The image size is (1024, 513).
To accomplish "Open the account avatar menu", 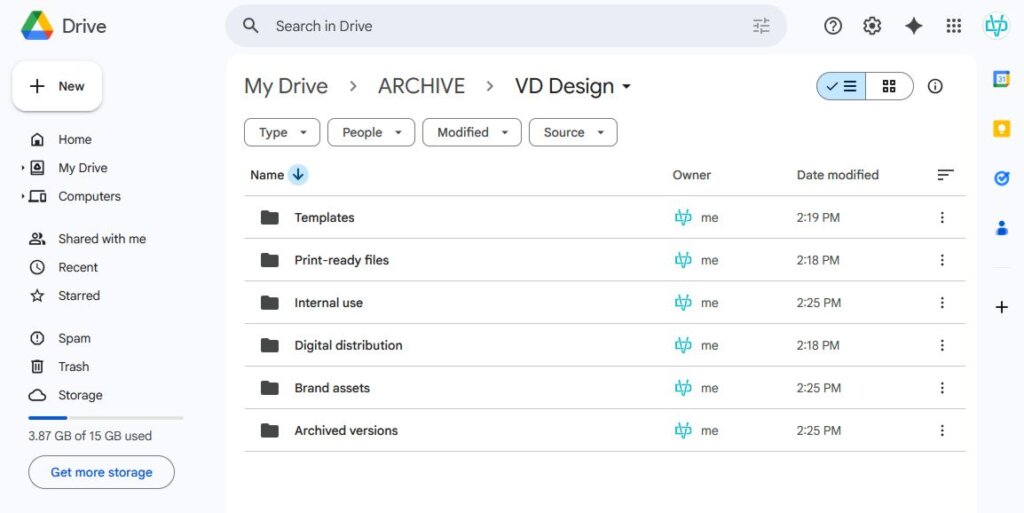I will tap(996, 26).
